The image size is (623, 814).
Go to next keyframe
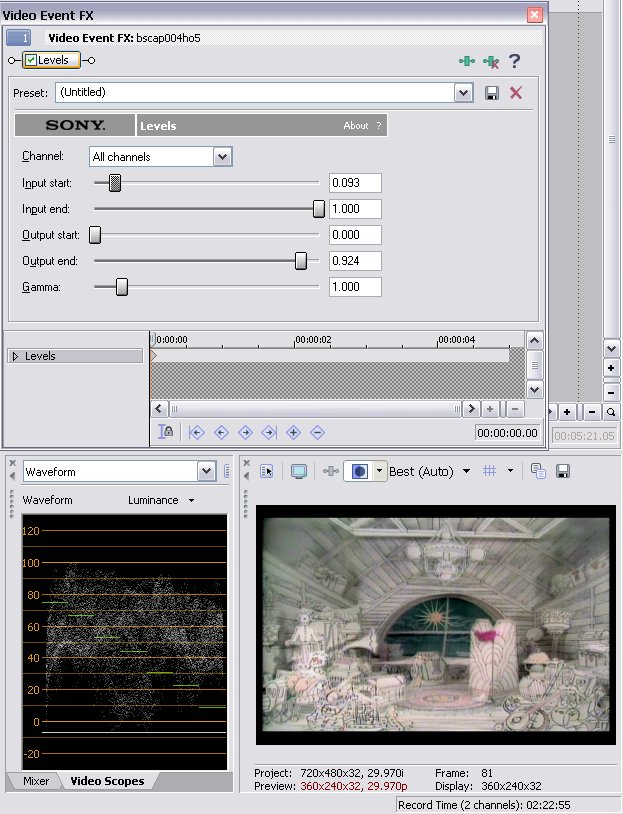[x=245, y=432]
